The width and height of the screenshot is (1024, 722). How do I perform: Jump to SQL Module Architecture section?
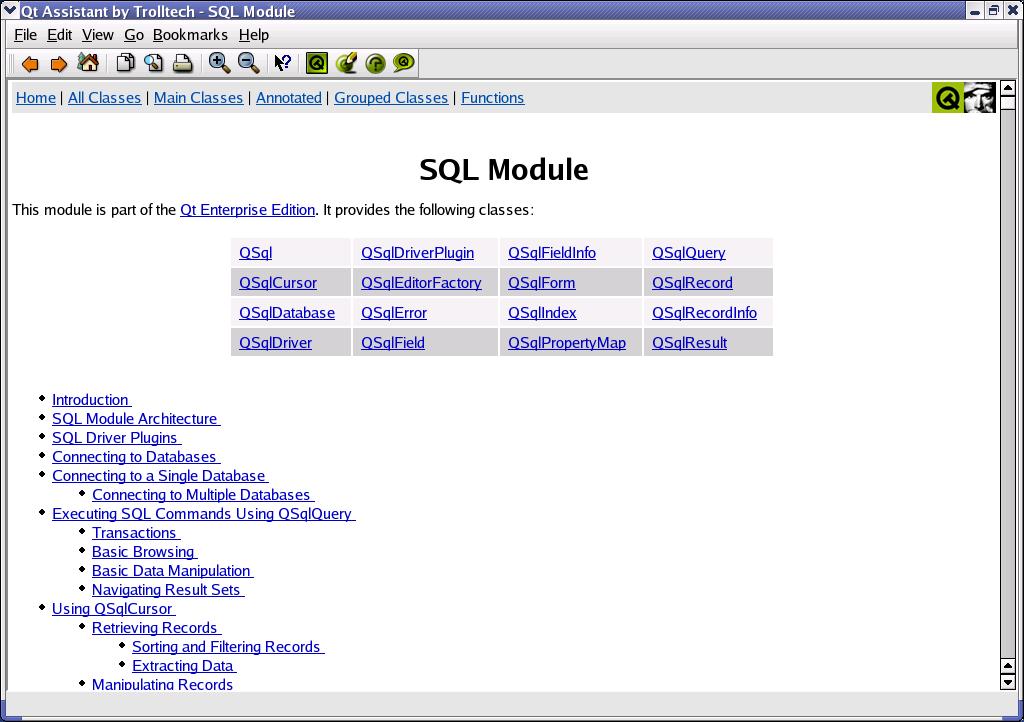[x=136, y=418]
